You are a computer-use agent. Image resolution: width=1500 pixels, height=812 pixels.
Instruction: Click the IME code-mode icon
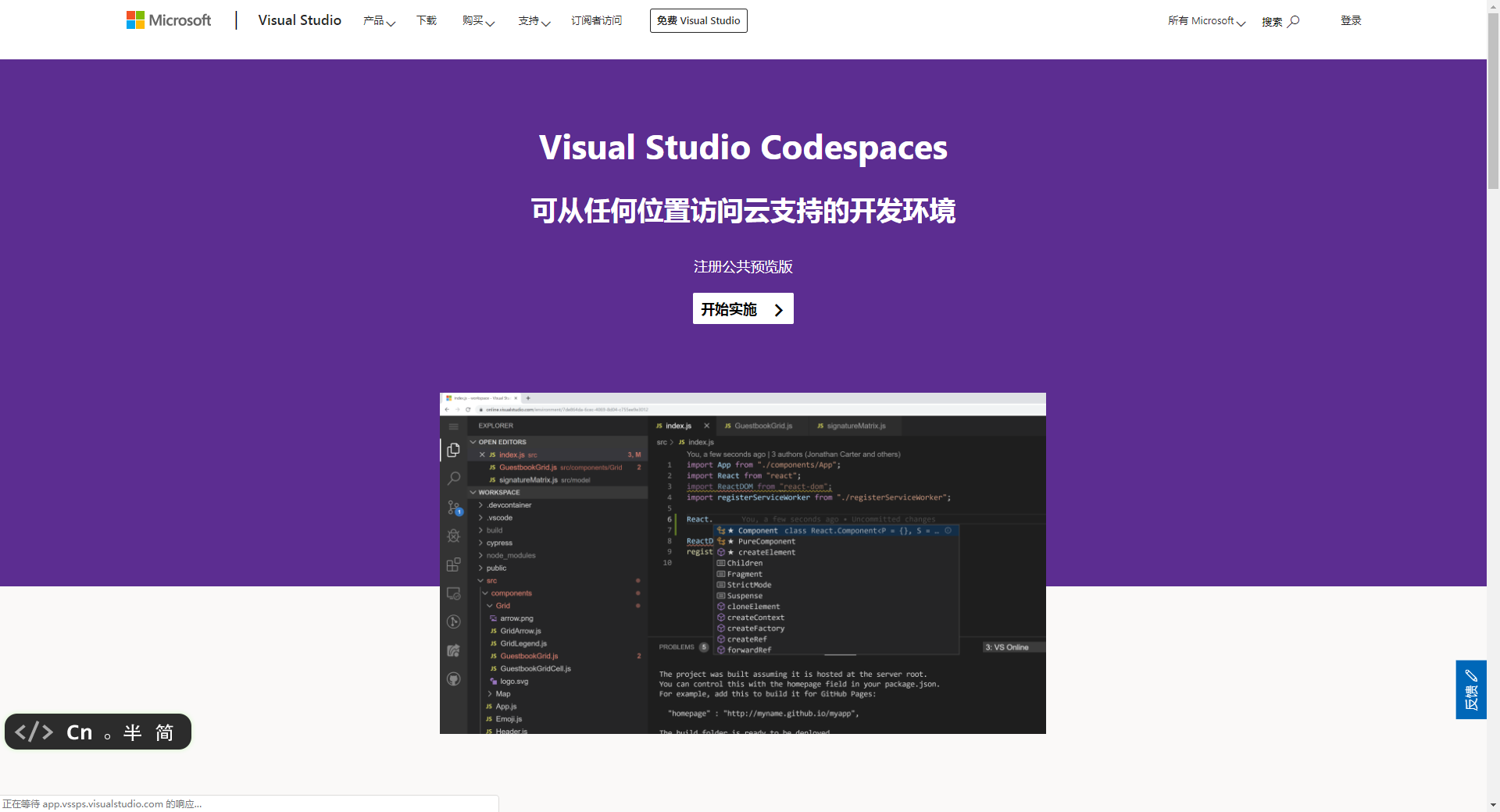34,732
